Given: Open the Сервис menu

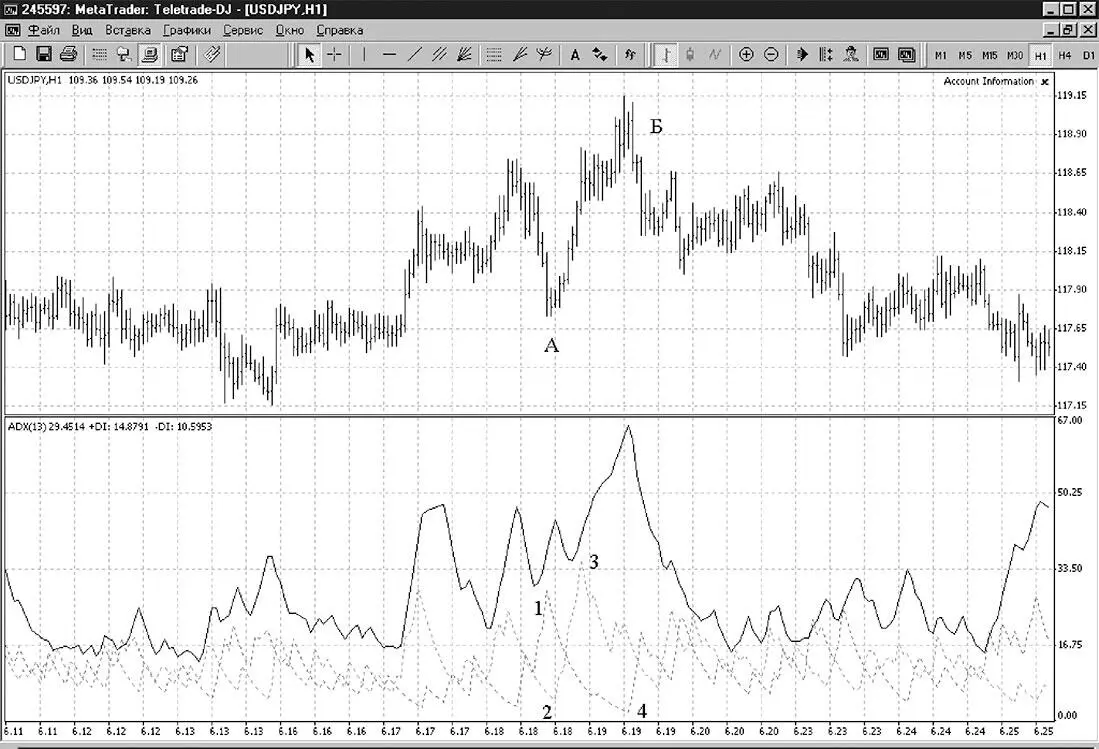Looking at the screenshot, I should (243, 30).
